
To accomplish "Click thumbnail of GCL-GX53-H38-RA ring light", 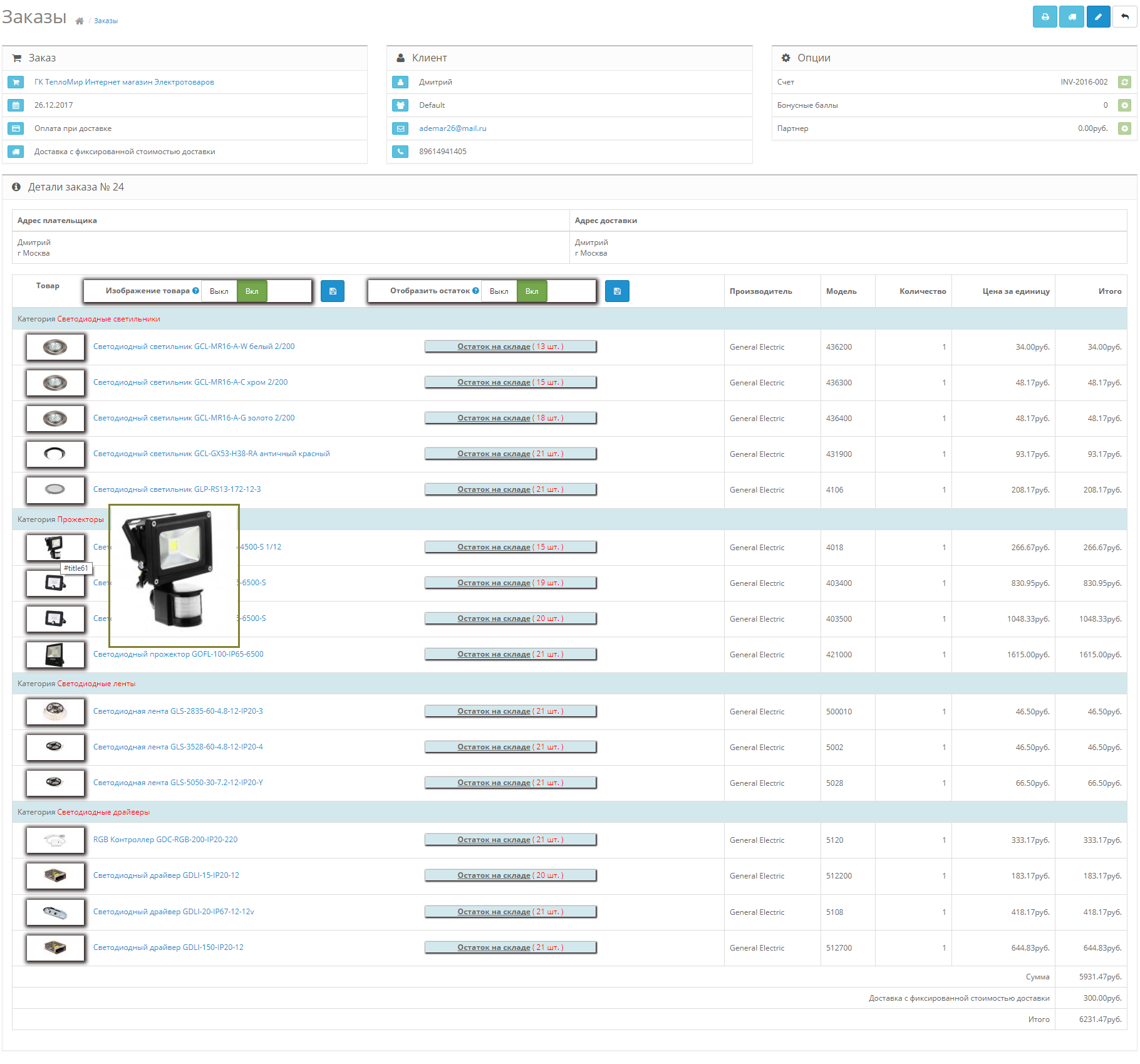I will pos(55,454).
